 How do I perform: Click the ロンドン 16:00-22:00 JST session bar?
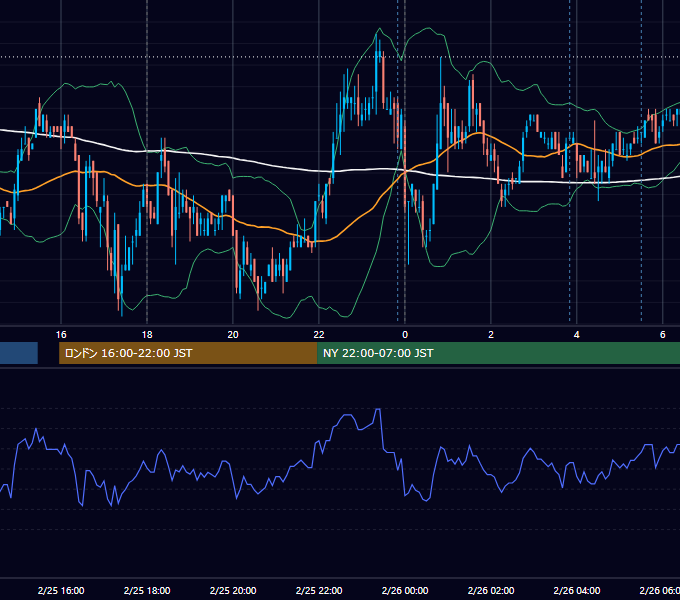[x=188, y=353]
